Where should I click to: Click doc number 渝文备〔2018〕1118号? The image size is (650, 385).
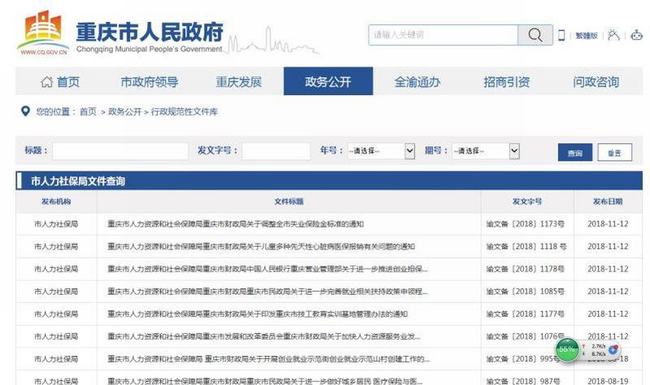click(526, 246)
